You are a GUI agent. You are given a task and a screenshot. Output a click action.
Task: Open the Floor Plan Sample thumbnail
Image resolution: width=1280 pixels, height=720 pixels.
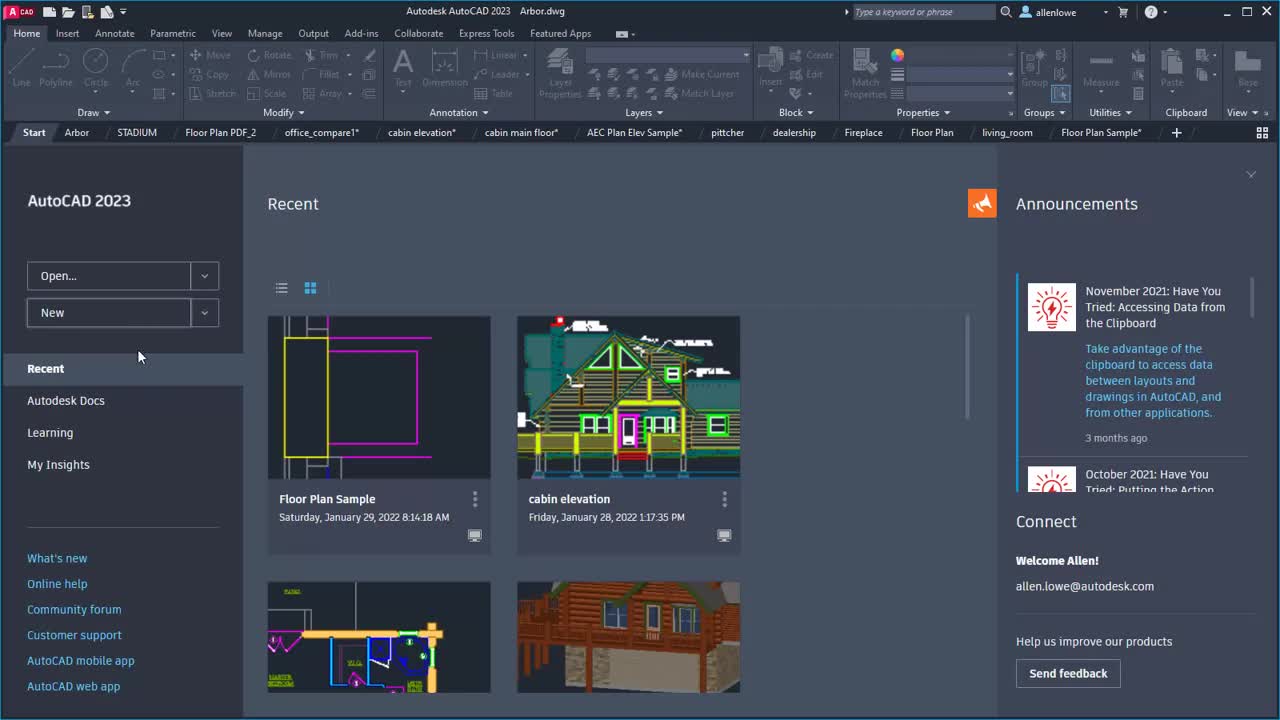pos(379,397)
